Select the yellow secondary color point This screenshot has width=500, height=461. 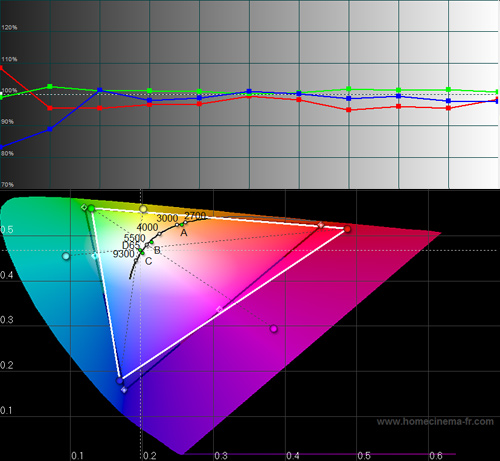click(x=143, y=209)
